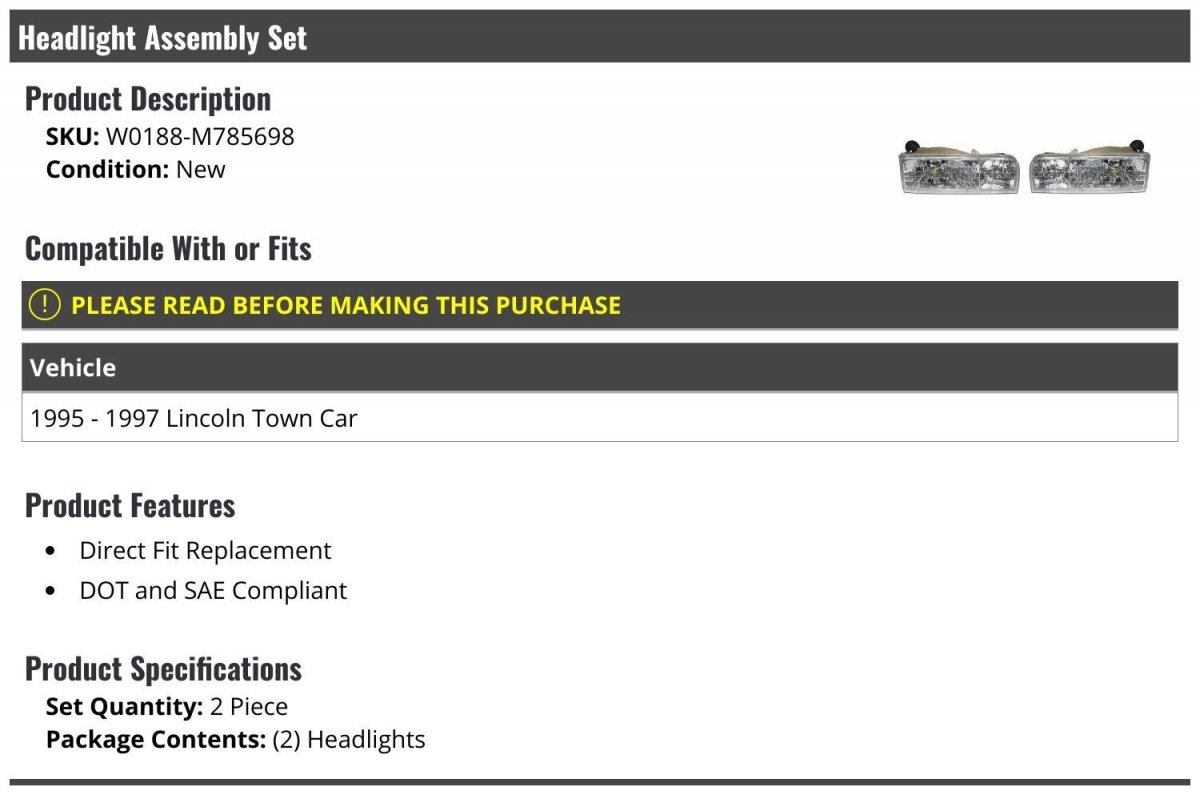Select the 1995 - 1997 Lincoln Town Car row
The height and width of the screenshot is (795, 1200).
(600, 417)
